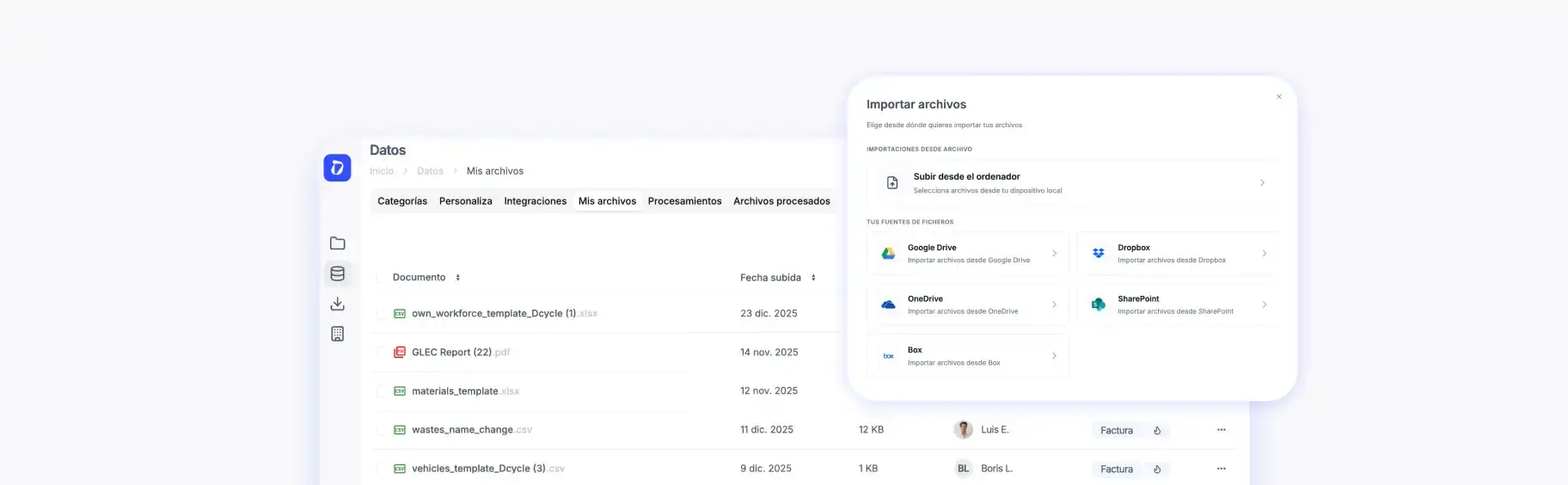Go to Inicio breadcrumb link

(x=382, y=171)
